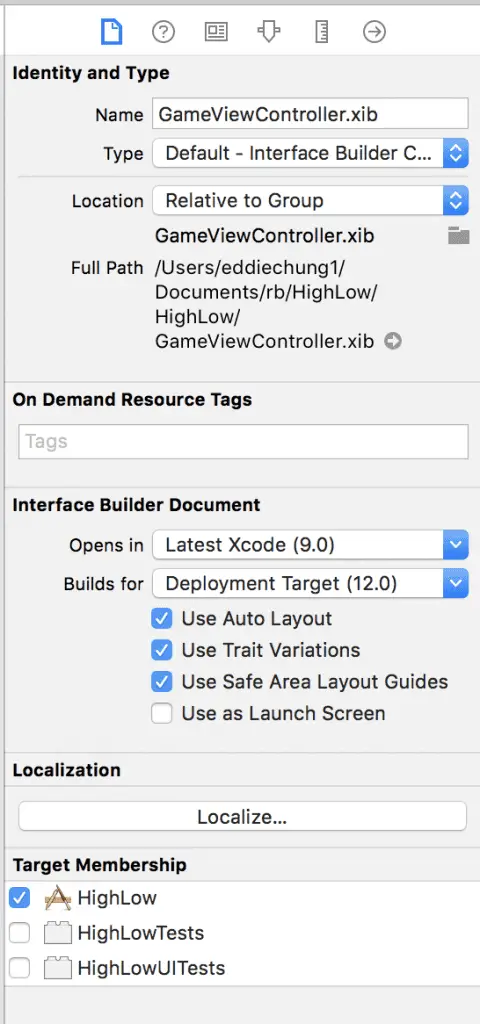
Task: Open the Opens in Latest Xcode dropdown
Action: coord(310,545)
